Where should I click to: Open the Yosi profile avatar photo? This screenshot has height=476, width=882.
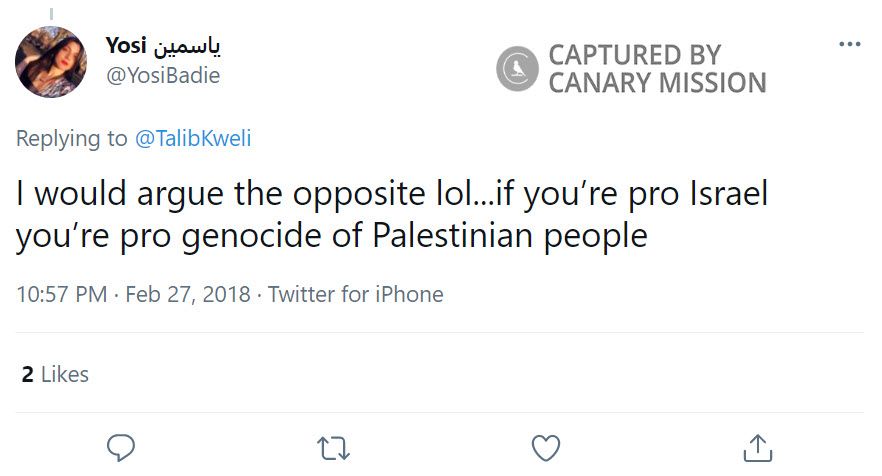coord(51,62)
